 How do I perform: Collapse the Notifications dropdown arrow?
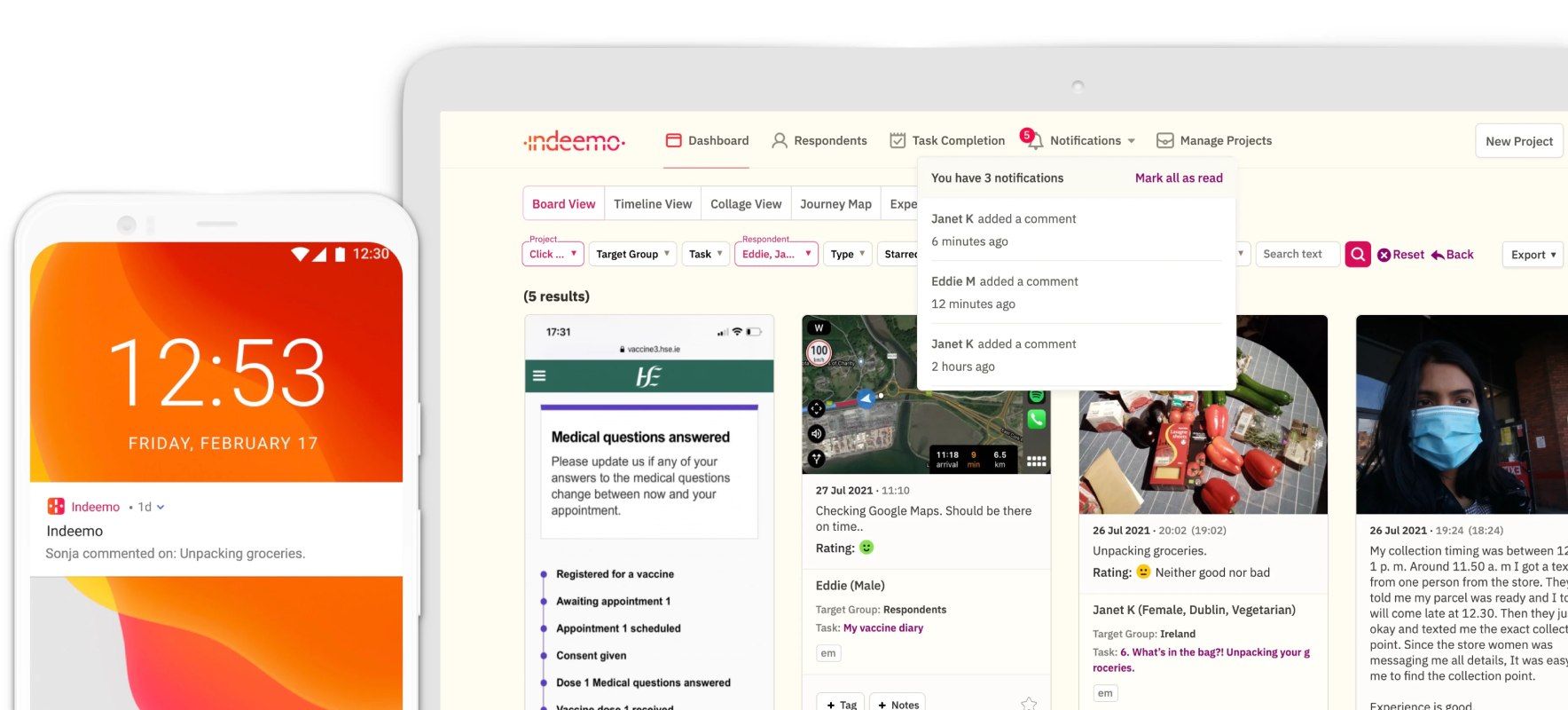coord(1131,141)
